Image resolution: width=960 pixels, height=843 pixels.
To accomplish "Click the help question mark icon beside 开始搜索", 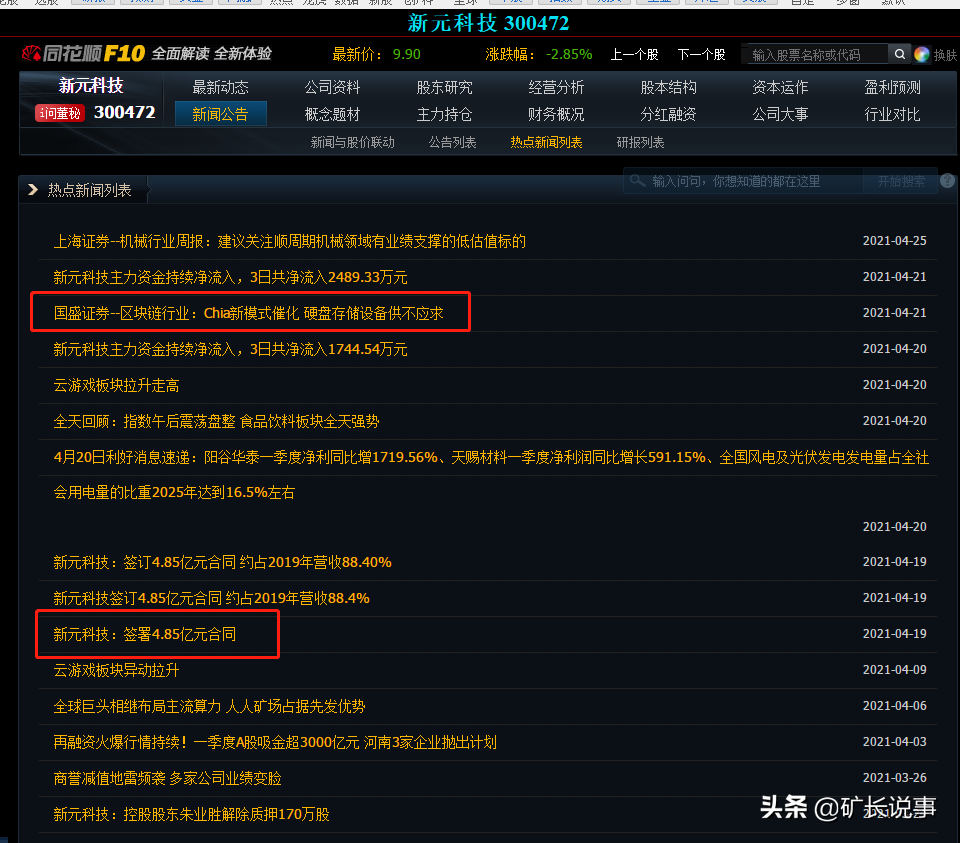I will pos(947,181).
